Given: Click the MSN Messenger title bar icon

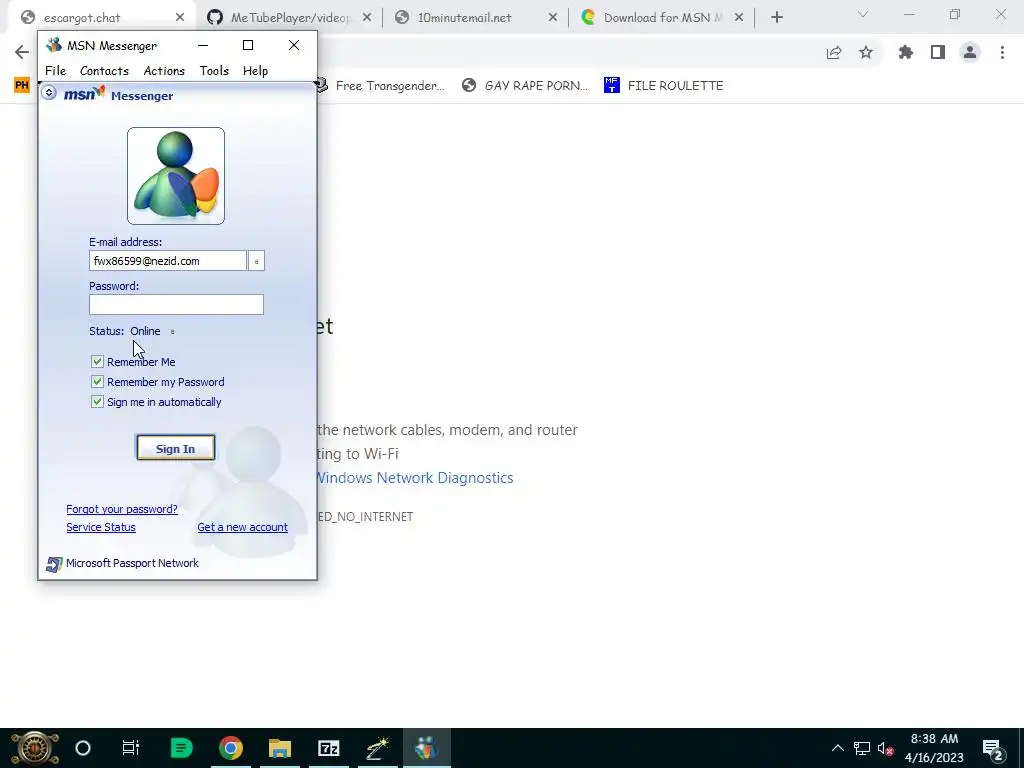Looking at the screenshot, I should (x=54, y=45).
